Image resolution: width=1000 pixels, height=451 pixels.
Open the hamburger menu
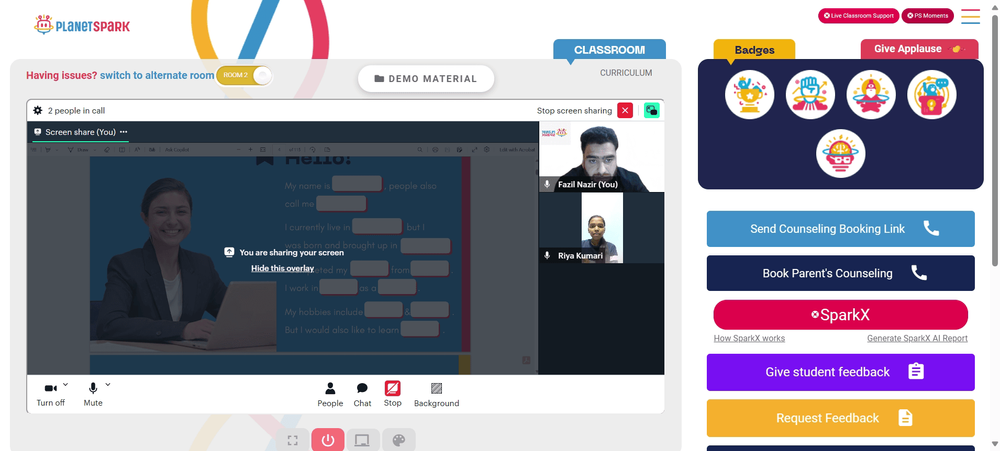point(970,16)
